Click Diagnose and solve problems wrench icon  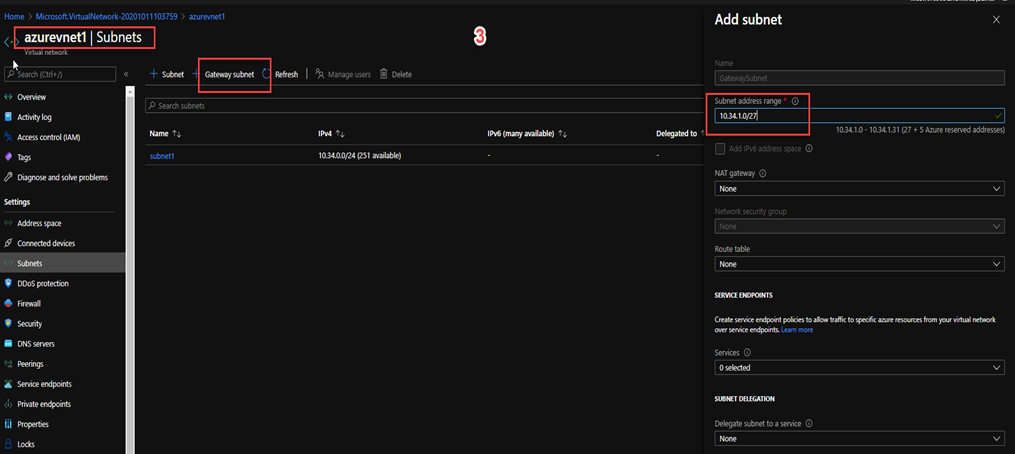point(8,177)
